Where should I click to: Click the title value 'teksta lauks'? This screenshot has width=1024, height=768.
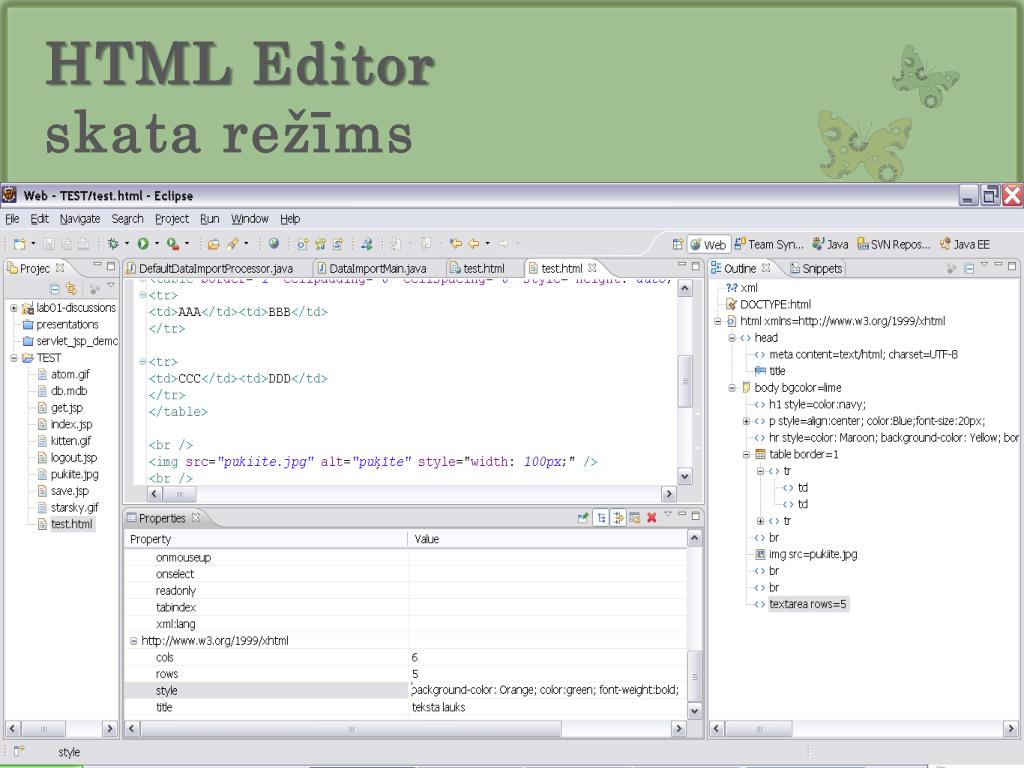pos(438,707)
